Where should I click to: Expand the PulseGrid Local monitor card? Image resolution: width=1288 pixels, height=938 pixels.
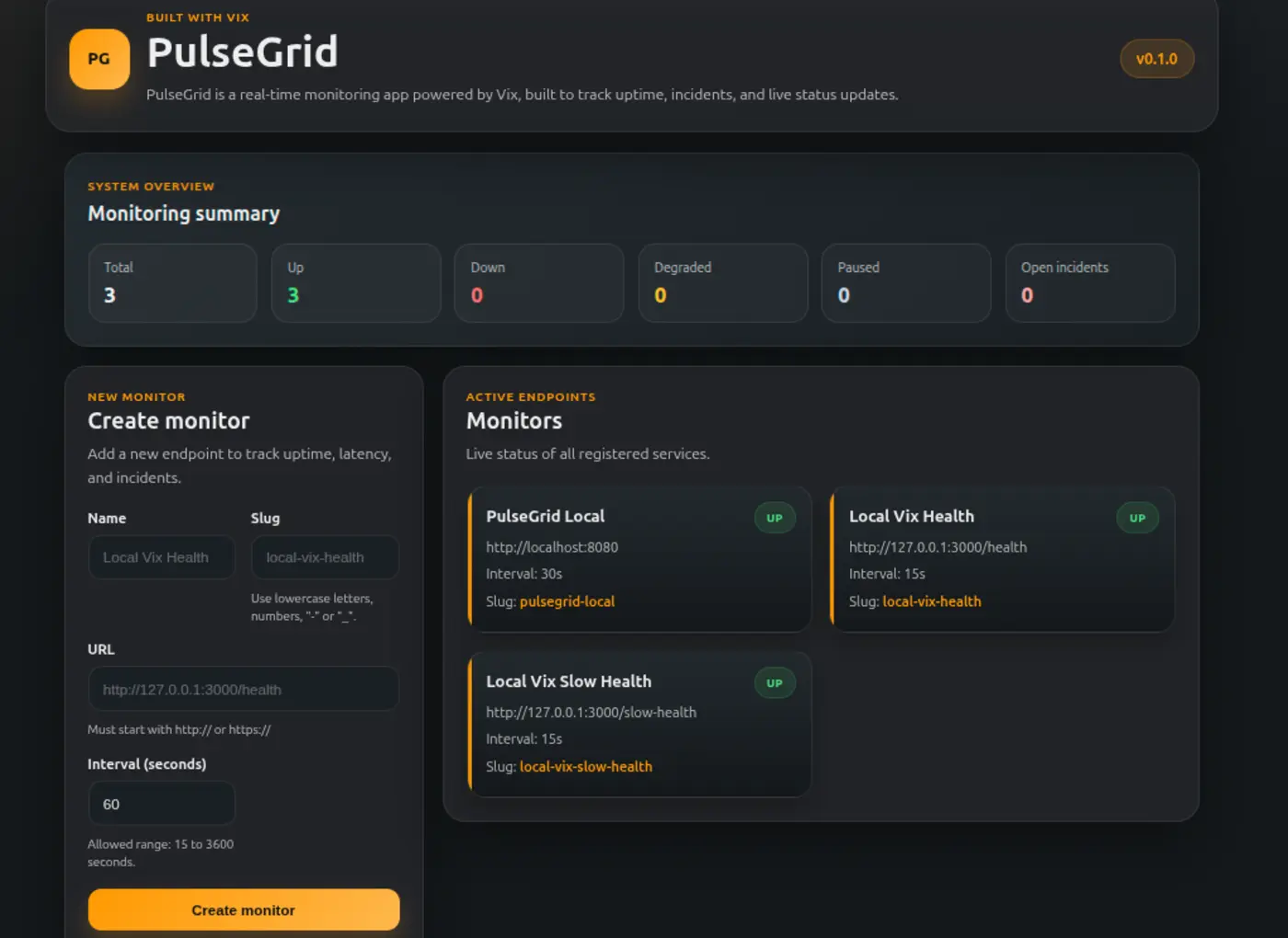coord(640,559)
